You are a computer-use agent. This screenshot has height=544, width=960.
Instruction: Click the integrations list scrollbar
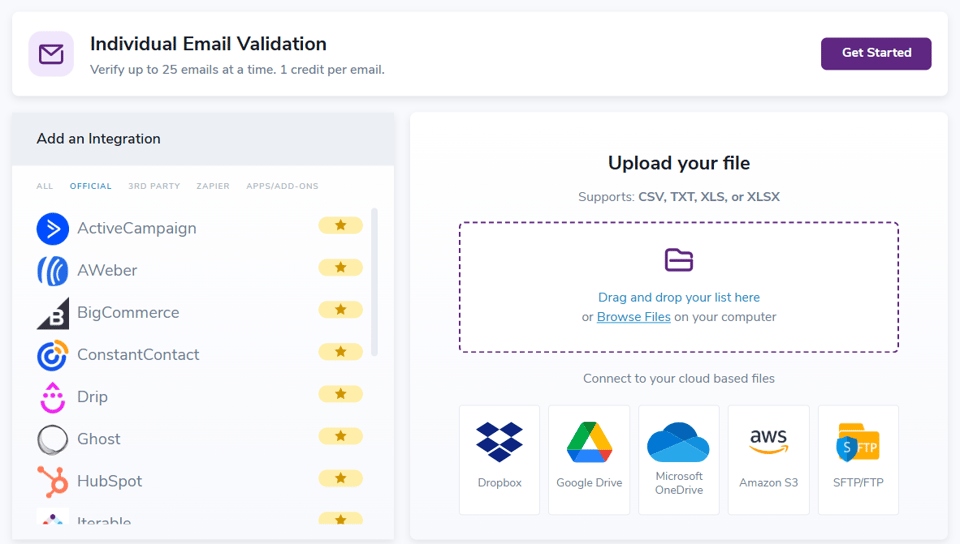[x=374, y=282]
